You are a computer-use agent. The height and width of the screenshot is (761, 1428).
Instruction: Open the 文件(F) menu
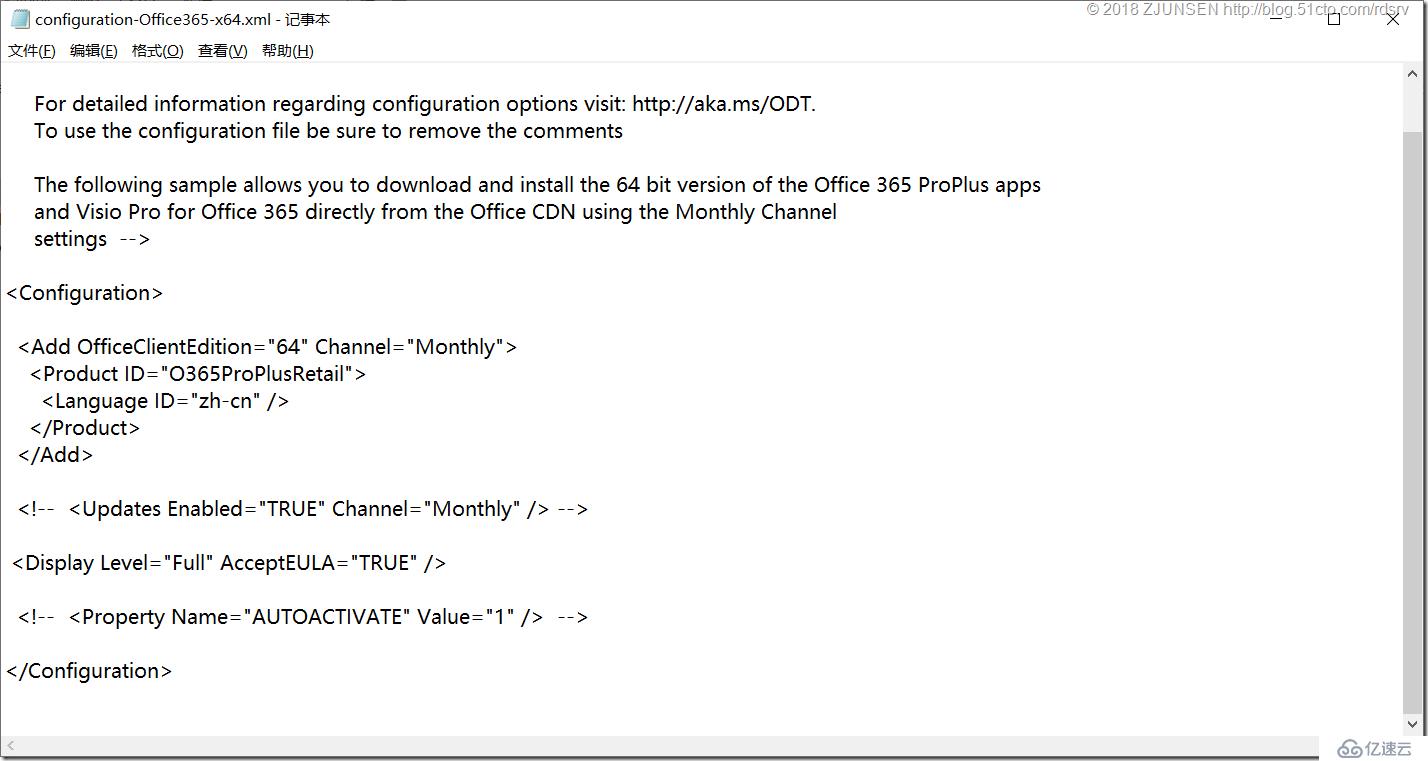tap(32, 51)
